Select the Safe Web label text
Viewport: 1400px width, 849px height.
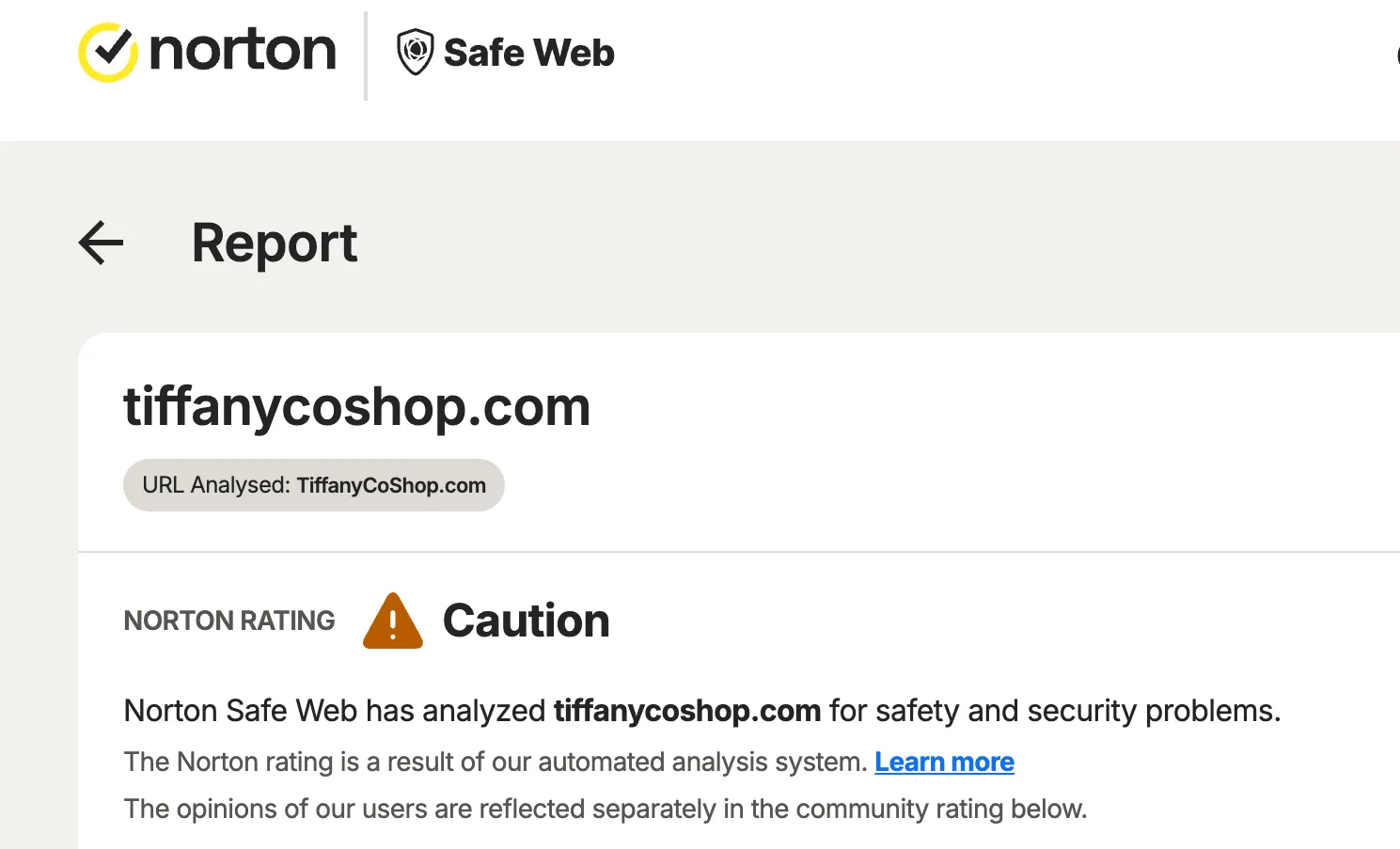click(528, 54)
